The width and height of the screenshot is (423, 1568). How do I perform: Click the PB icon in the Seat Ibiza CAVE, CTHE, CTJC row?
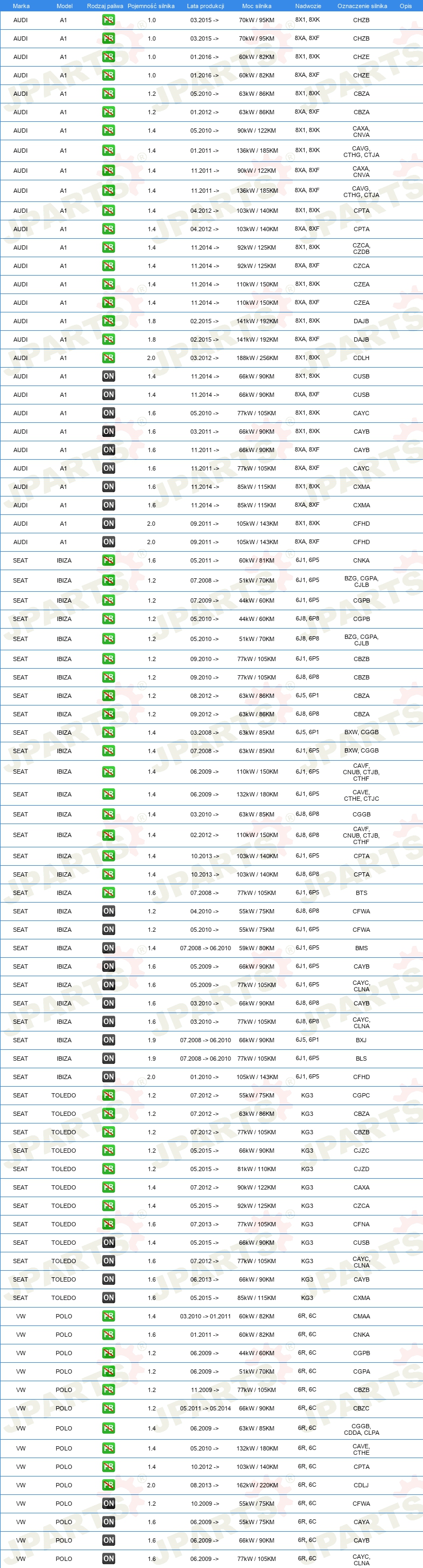tap(108, 794)
